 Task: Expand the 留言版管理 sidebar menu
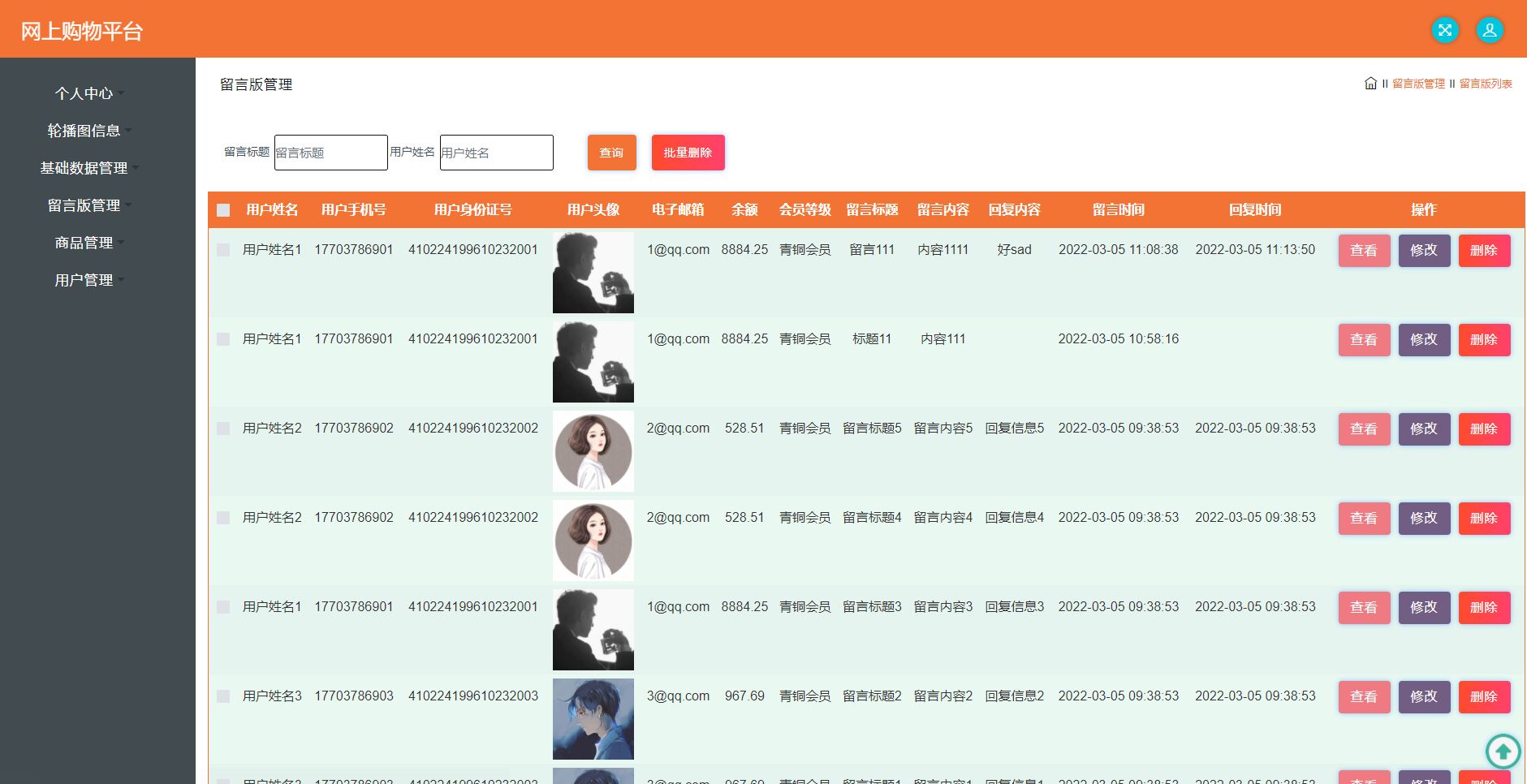tap(89, 205)
